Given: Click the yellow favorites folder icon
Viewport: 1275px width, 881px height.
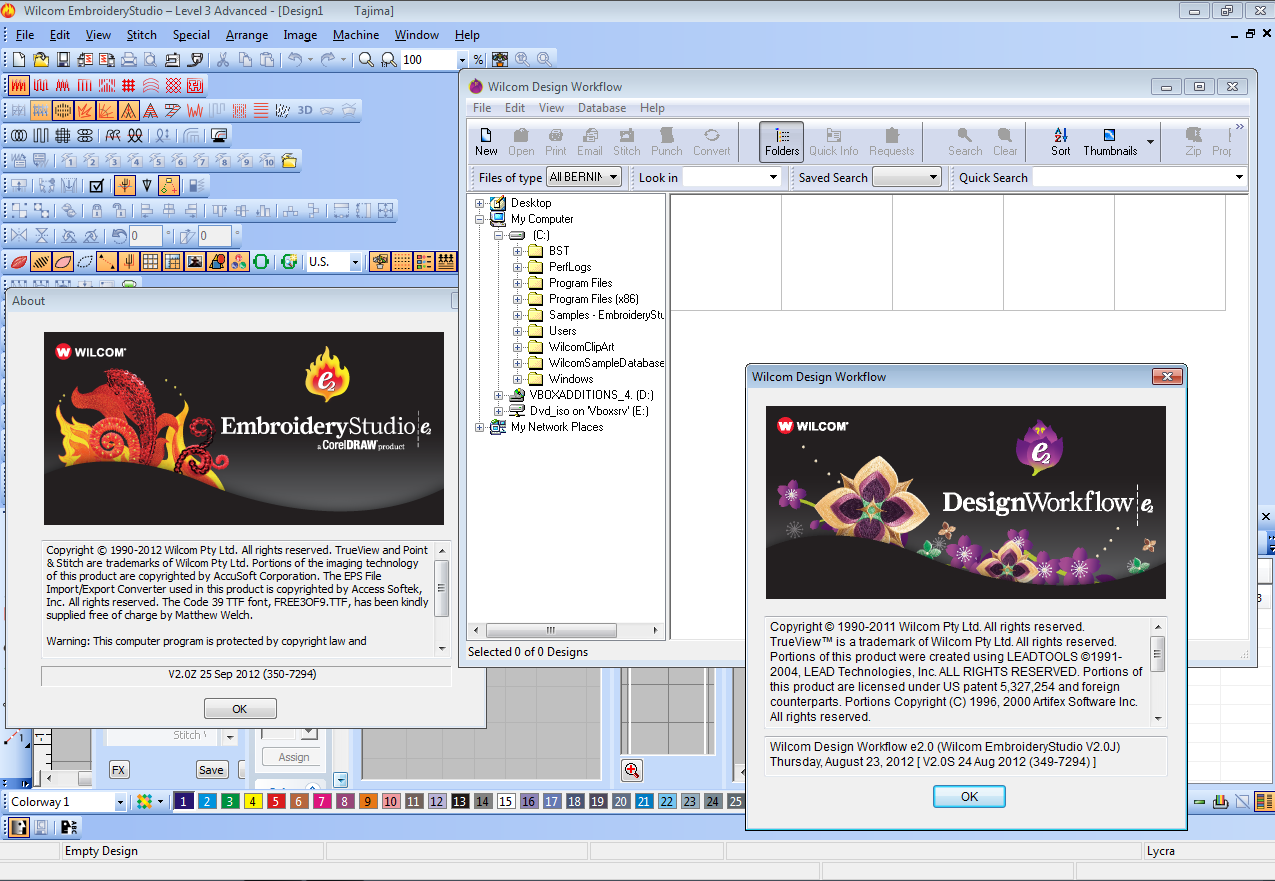Looking at the screenshot, I should point(289,160).
